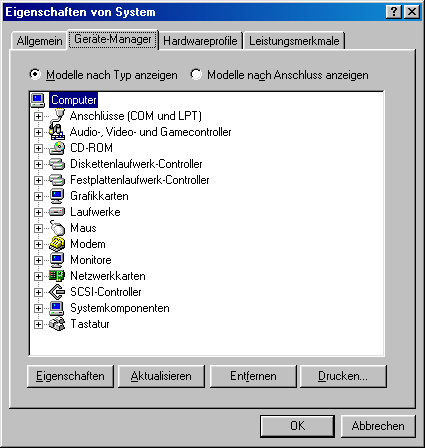Select the Maus mouse icon
Screen dimensions: 425x448
[x=57, y=228]
